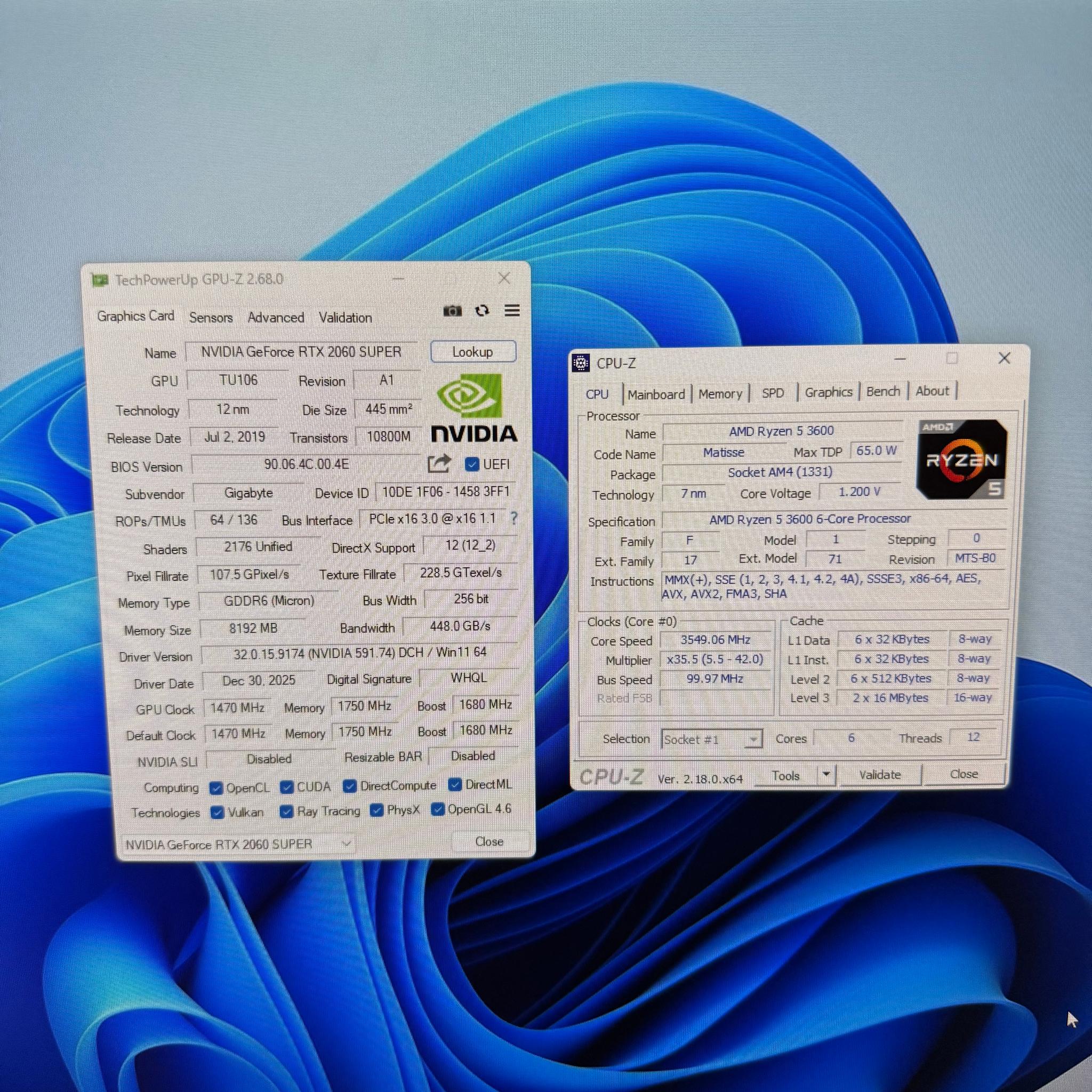Click the Level 3 cache value 2 x 16 MBytes
Viewport: 1092px width, 1092px height.
tap(891, 698)
